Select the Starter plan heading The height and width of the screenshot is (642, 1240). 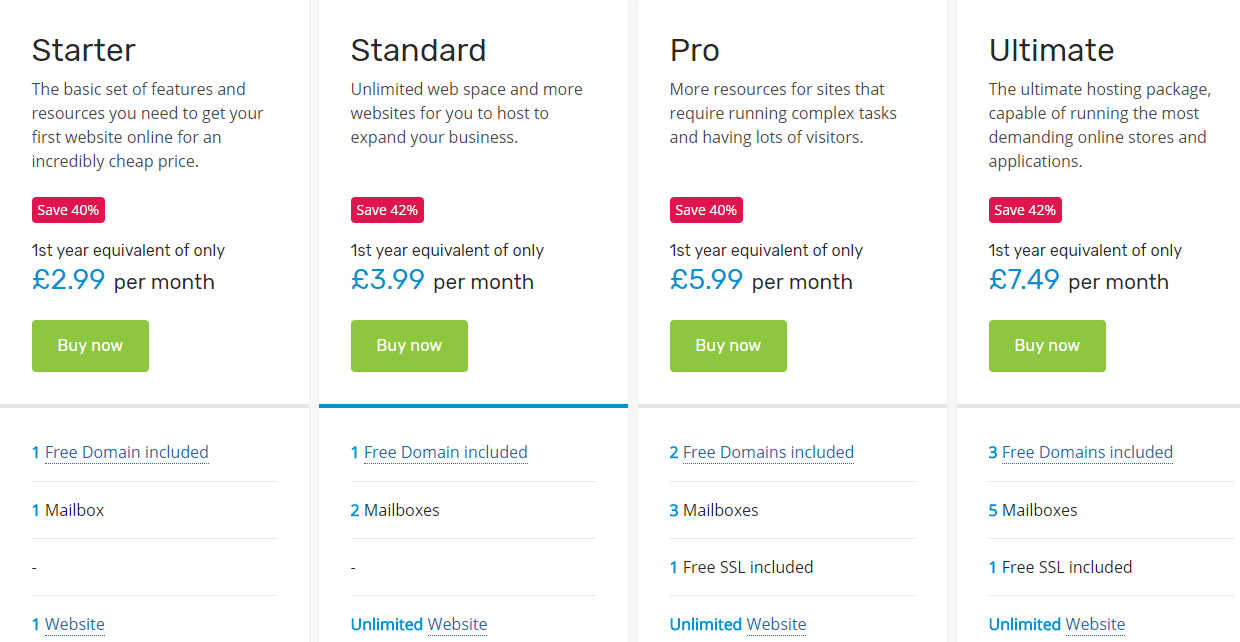tap(84, 50)
